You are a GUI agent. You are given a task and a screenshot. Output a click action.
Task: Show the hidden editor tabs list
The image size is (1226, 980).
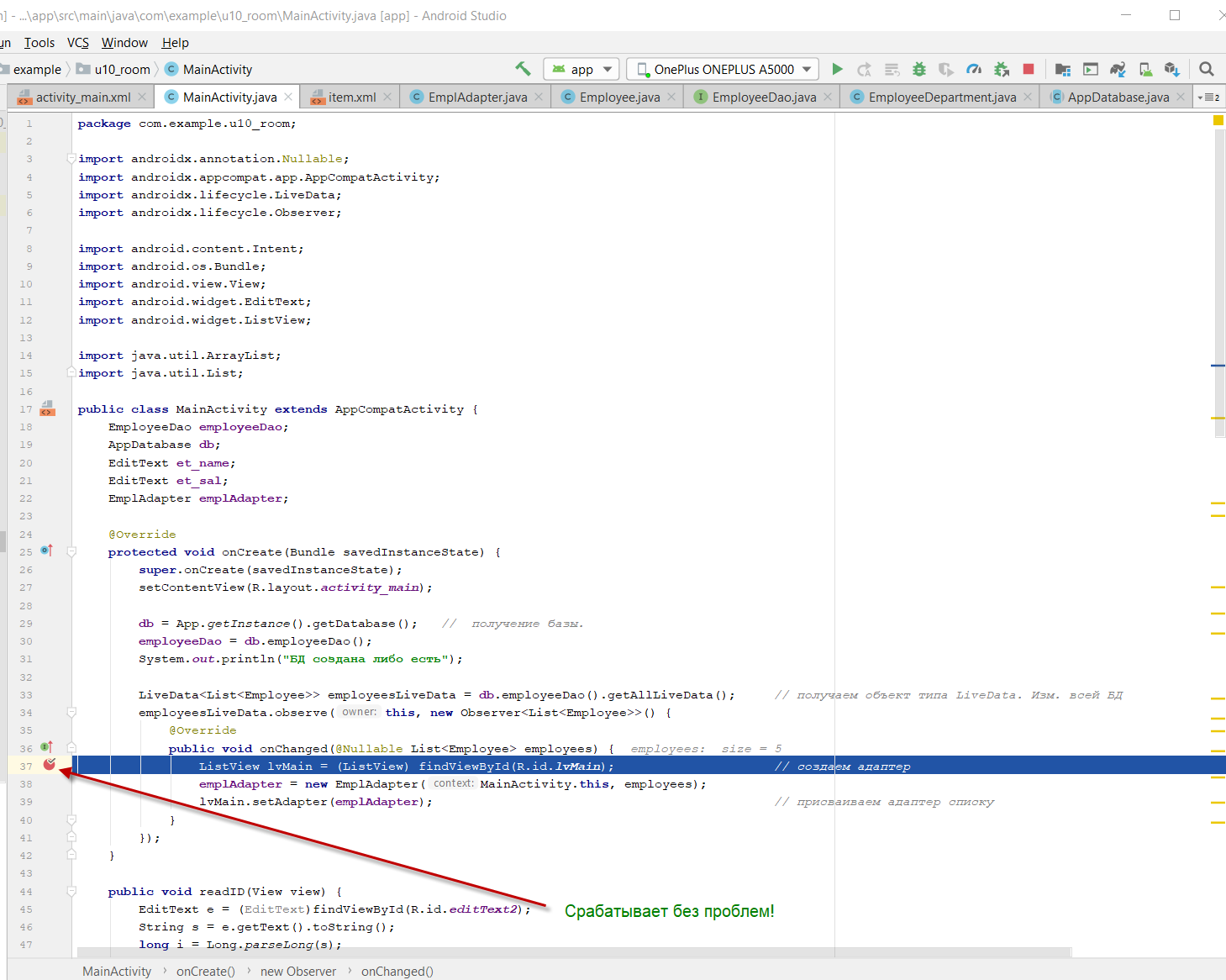tap(1209, 97)
